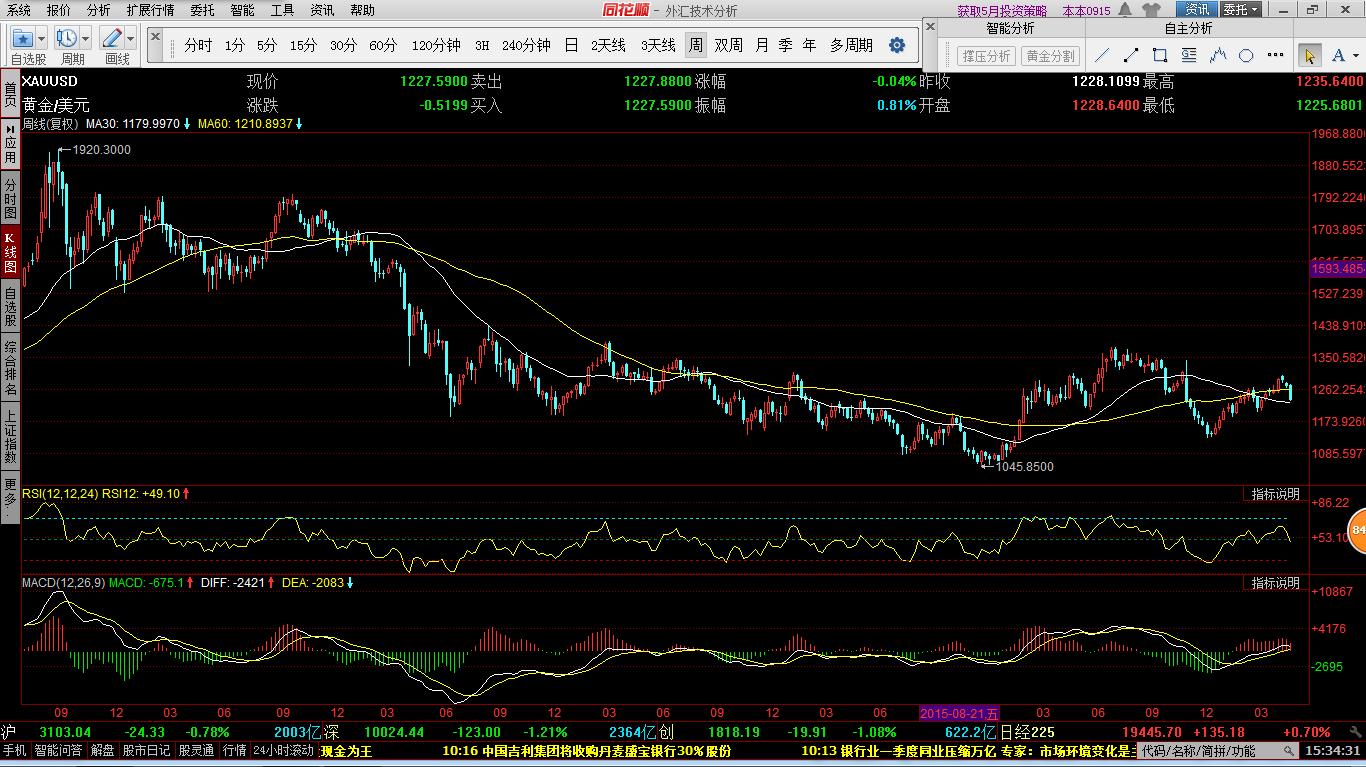Open 综合排名 sidebar tab
The image size is (1366, 767).
(x=10, y=368)
